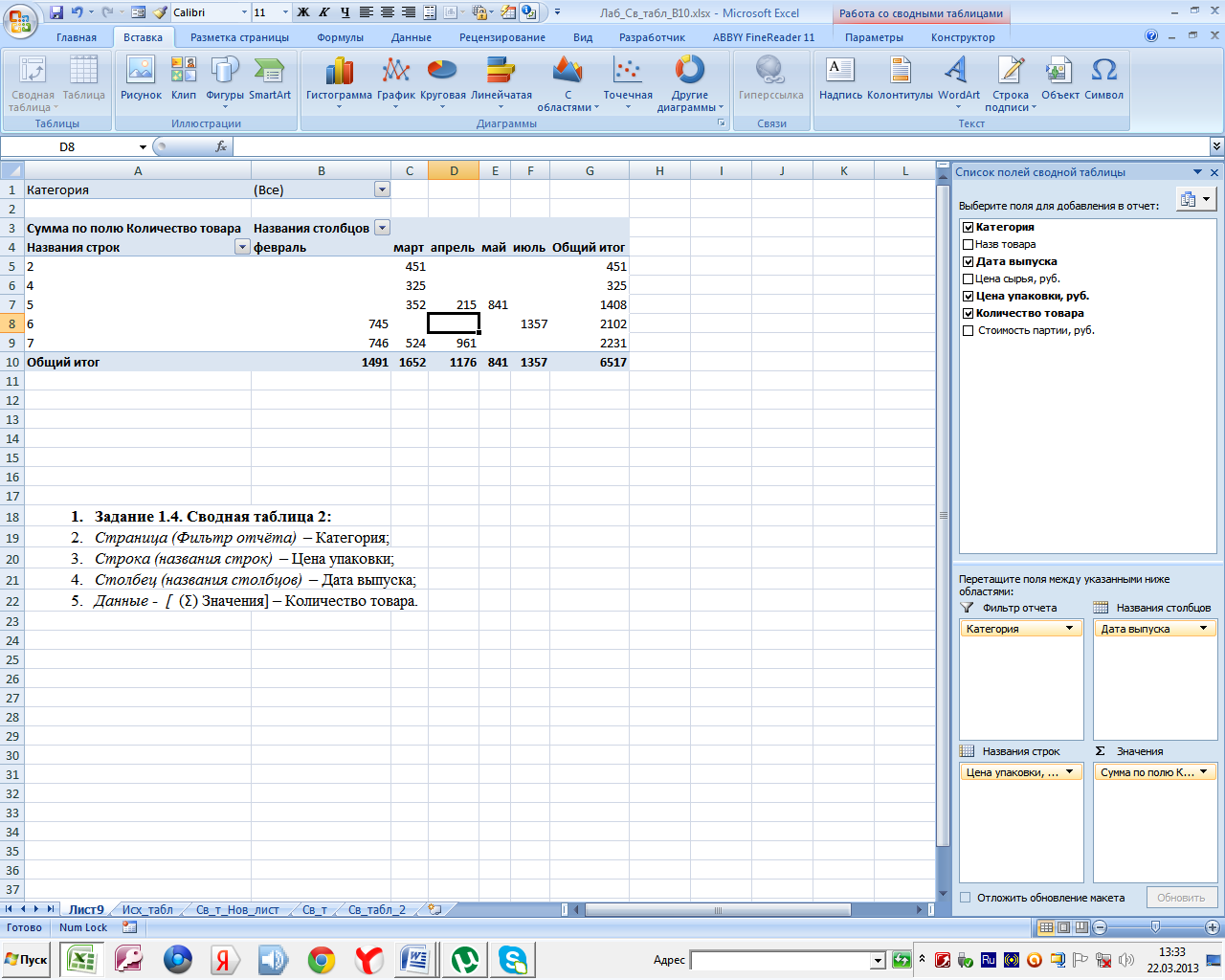
Task: Open Сумма по полю field dropdown in Значения
Action: tap(1204, 772)
